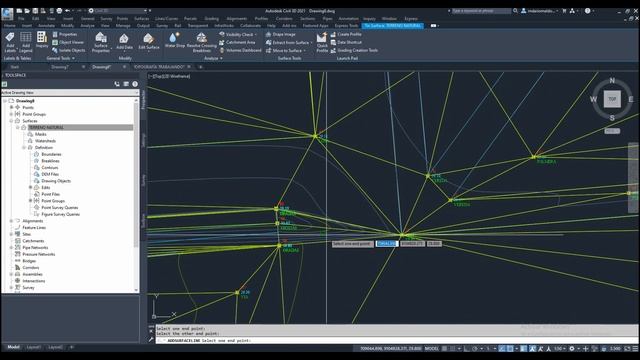
Task: Select the Contours tree item
Action: [x=50, y=167]
